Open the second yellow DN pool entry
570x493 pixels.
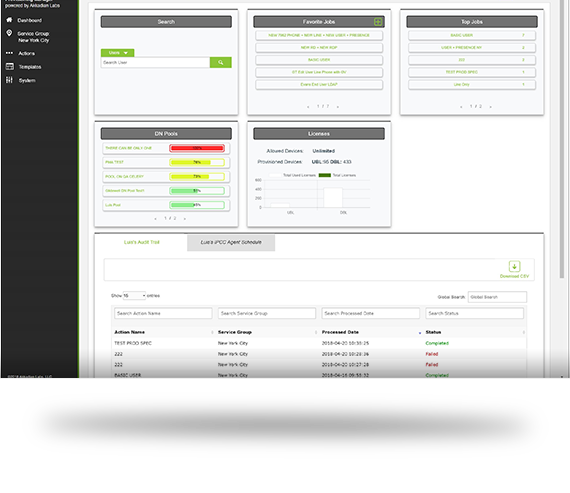click(125, 177)
